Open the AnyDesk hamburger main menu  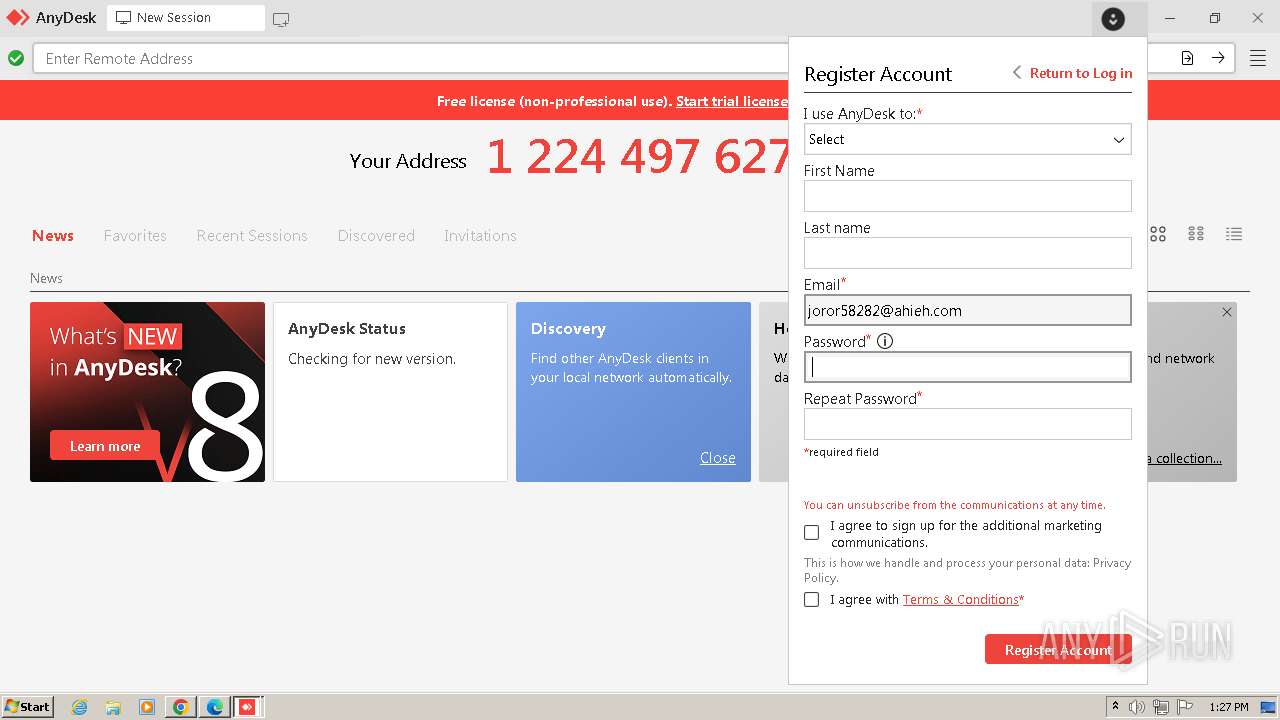click(1258, 58)
